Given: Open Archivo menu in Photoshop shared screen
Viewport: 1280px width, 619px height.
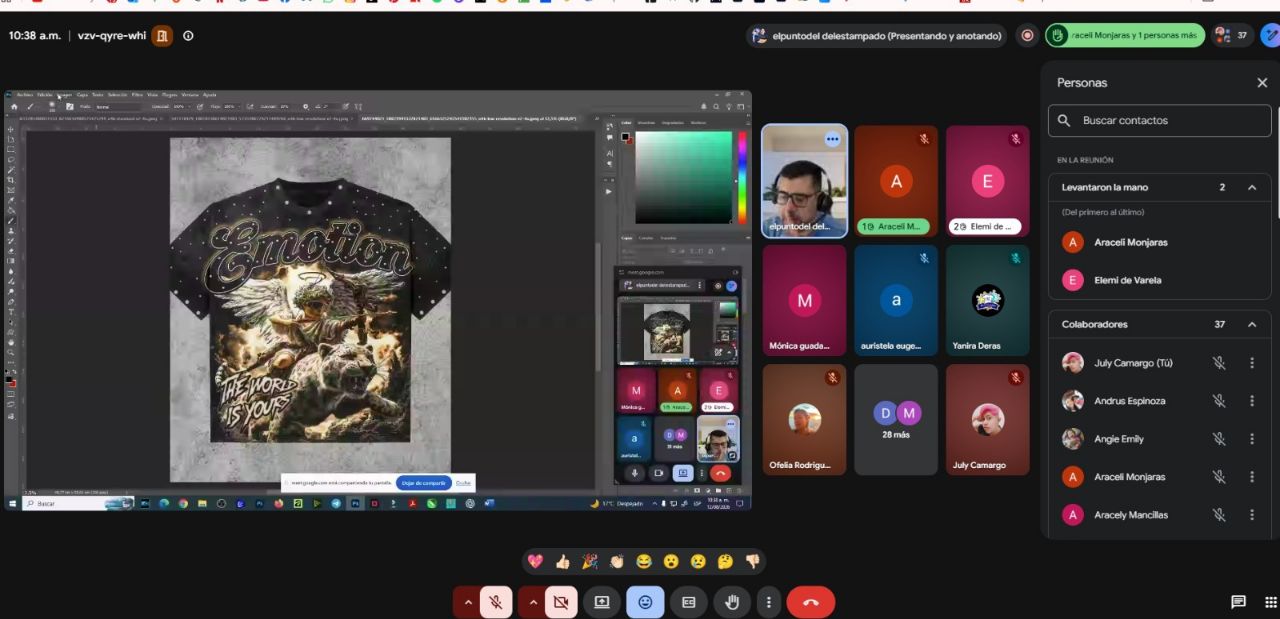Looking at the screenshot, I should click(25, 95).
